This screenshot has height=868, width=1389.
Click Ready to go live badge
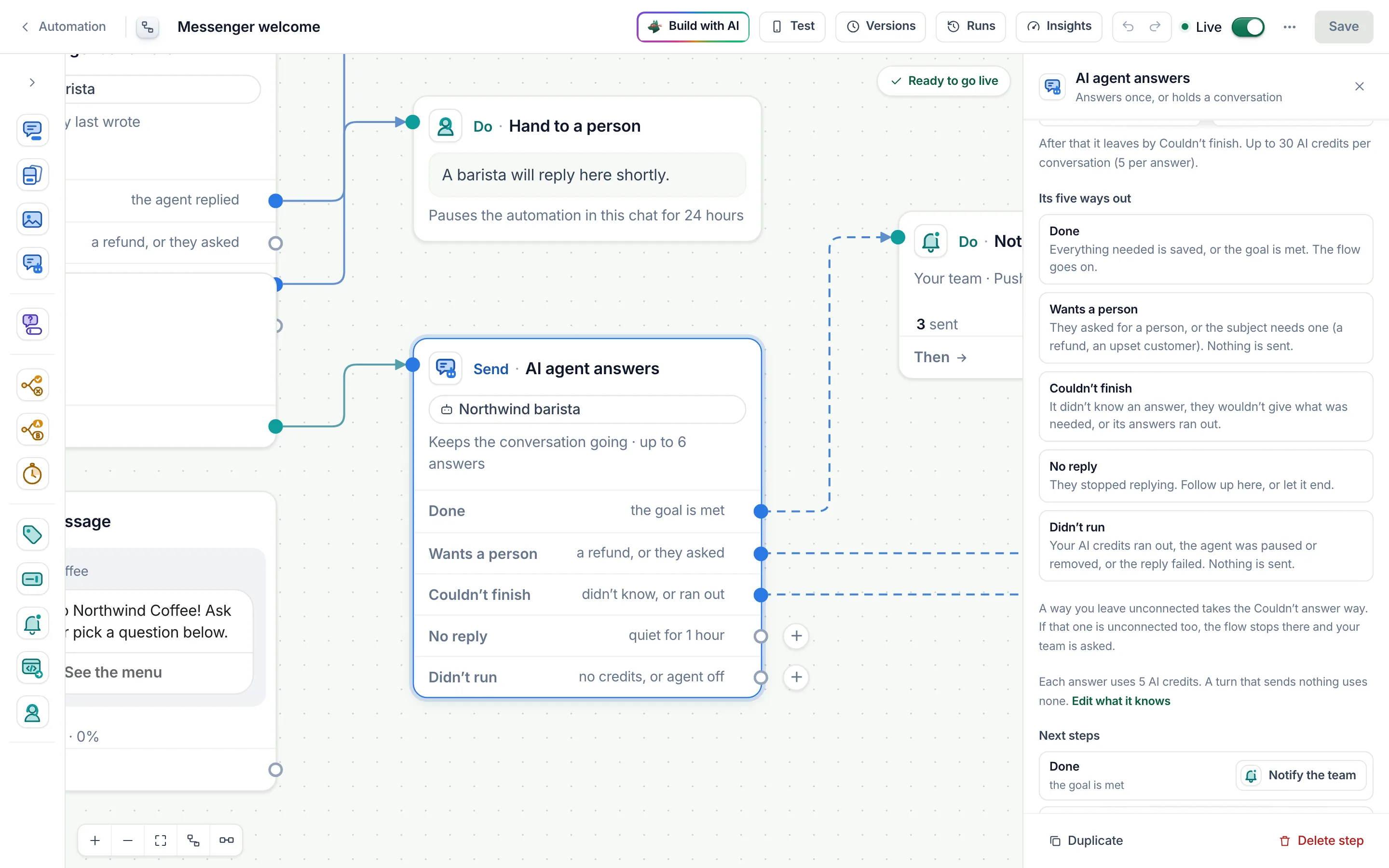(943, 81)
